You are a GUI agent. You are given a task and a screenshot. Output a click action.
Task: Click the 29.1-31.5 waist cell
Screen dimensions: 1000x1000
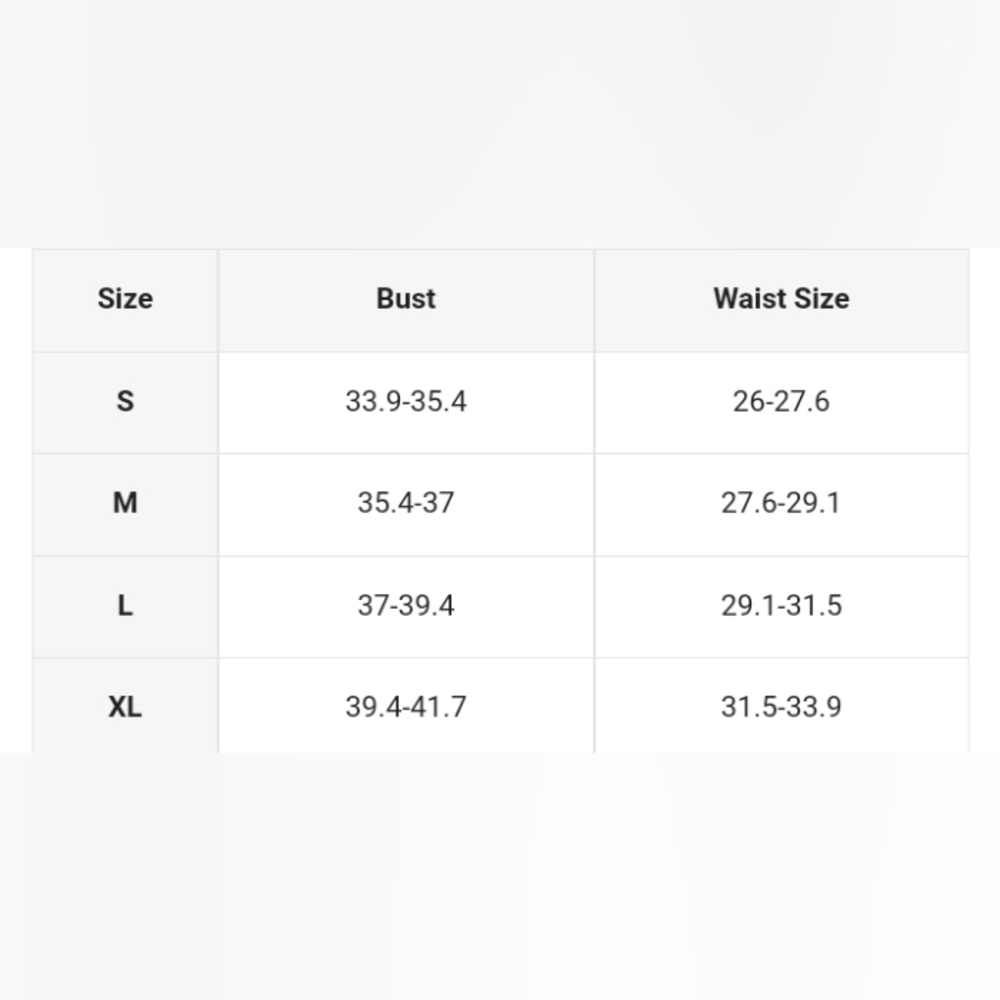[781, 606]
